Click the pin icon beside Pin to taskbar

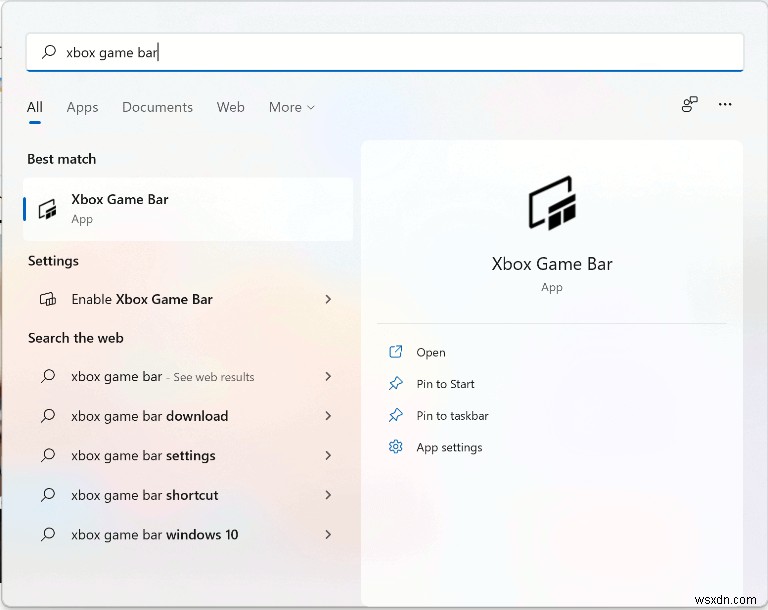(x=395, y=415)
